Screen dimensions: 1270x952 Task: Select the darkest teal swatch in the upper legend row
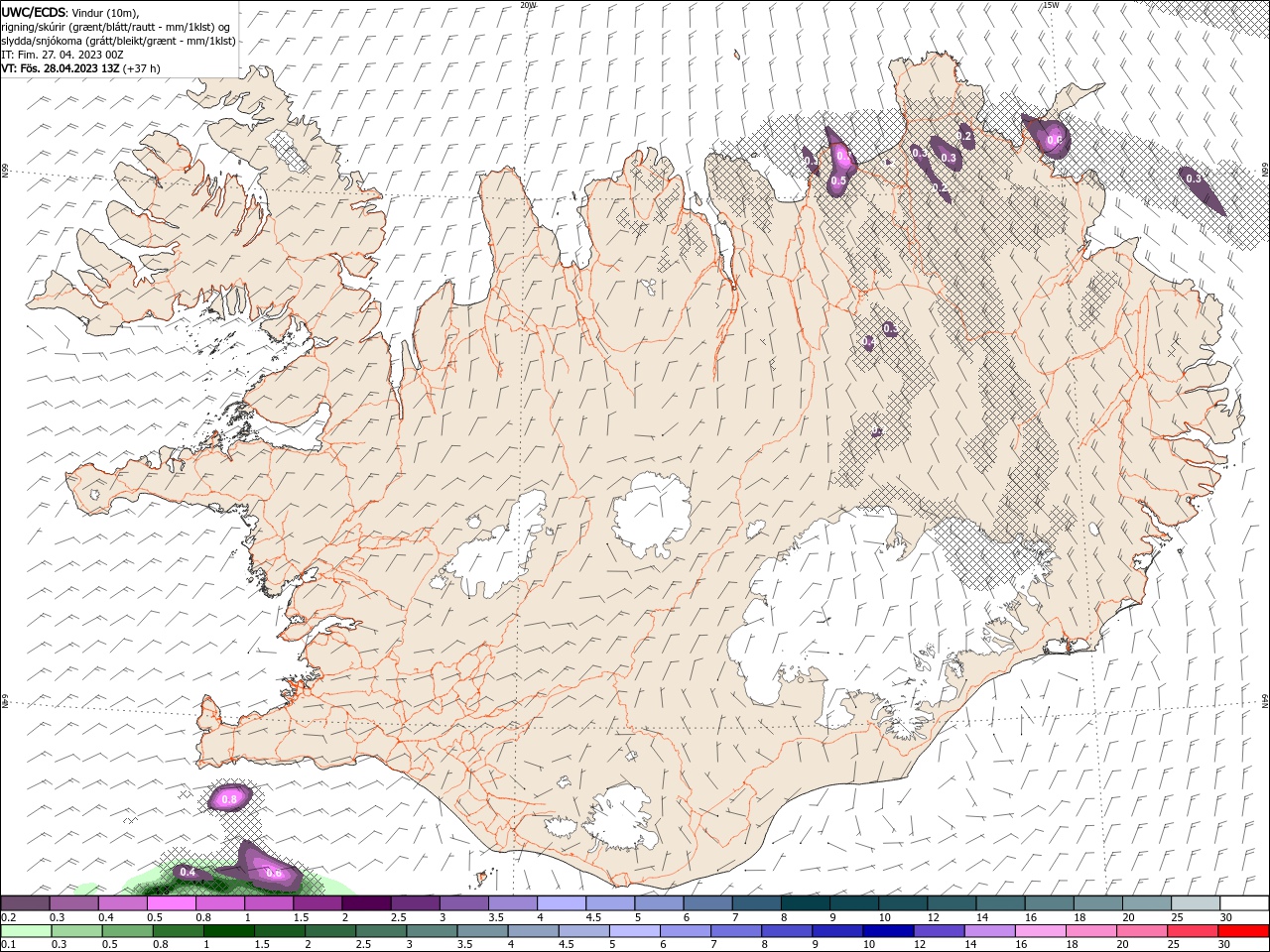[x=804, y=903]
